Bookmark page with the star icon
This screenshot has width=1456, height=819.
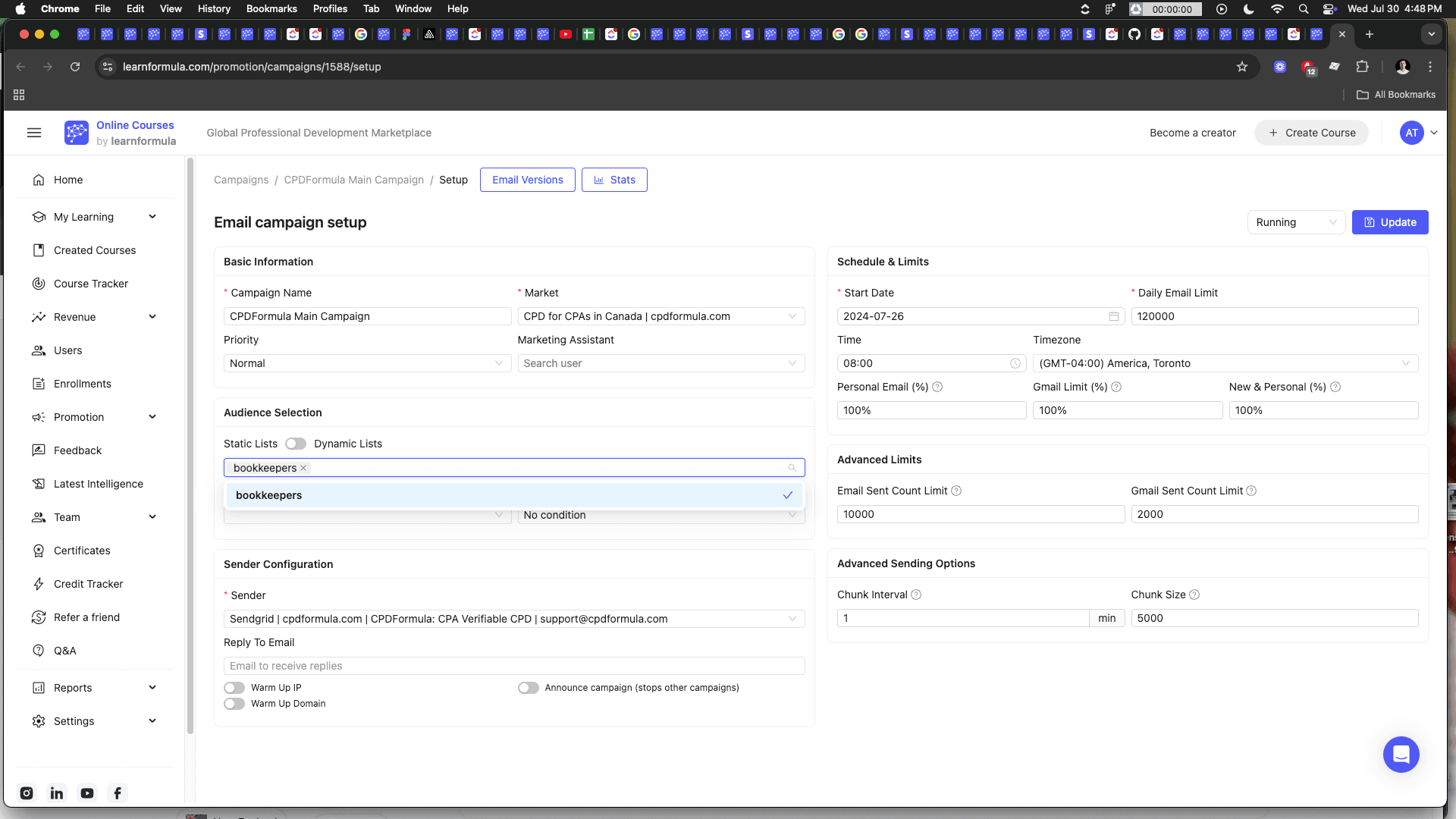(x=1242, y=67)
